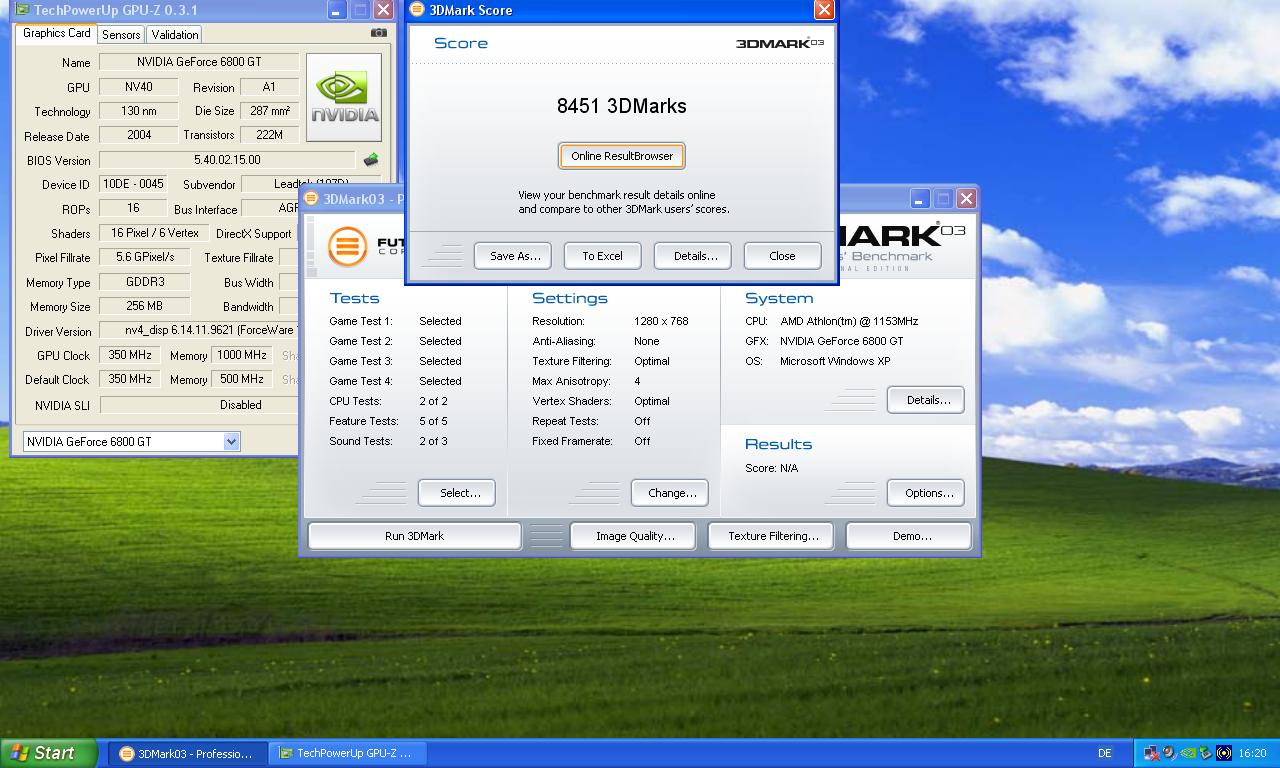Click Save As in score dialog
1280x768 pixels.
(x=515, y=256)
